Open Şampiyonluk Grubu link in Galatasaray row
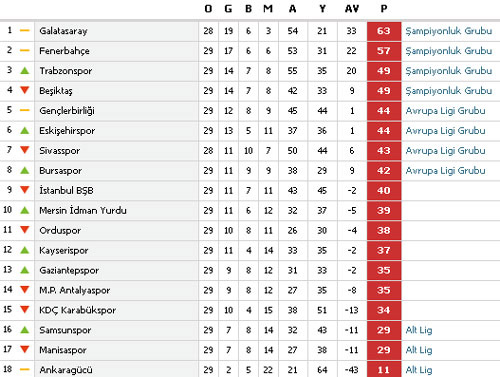 pos(449,31)
